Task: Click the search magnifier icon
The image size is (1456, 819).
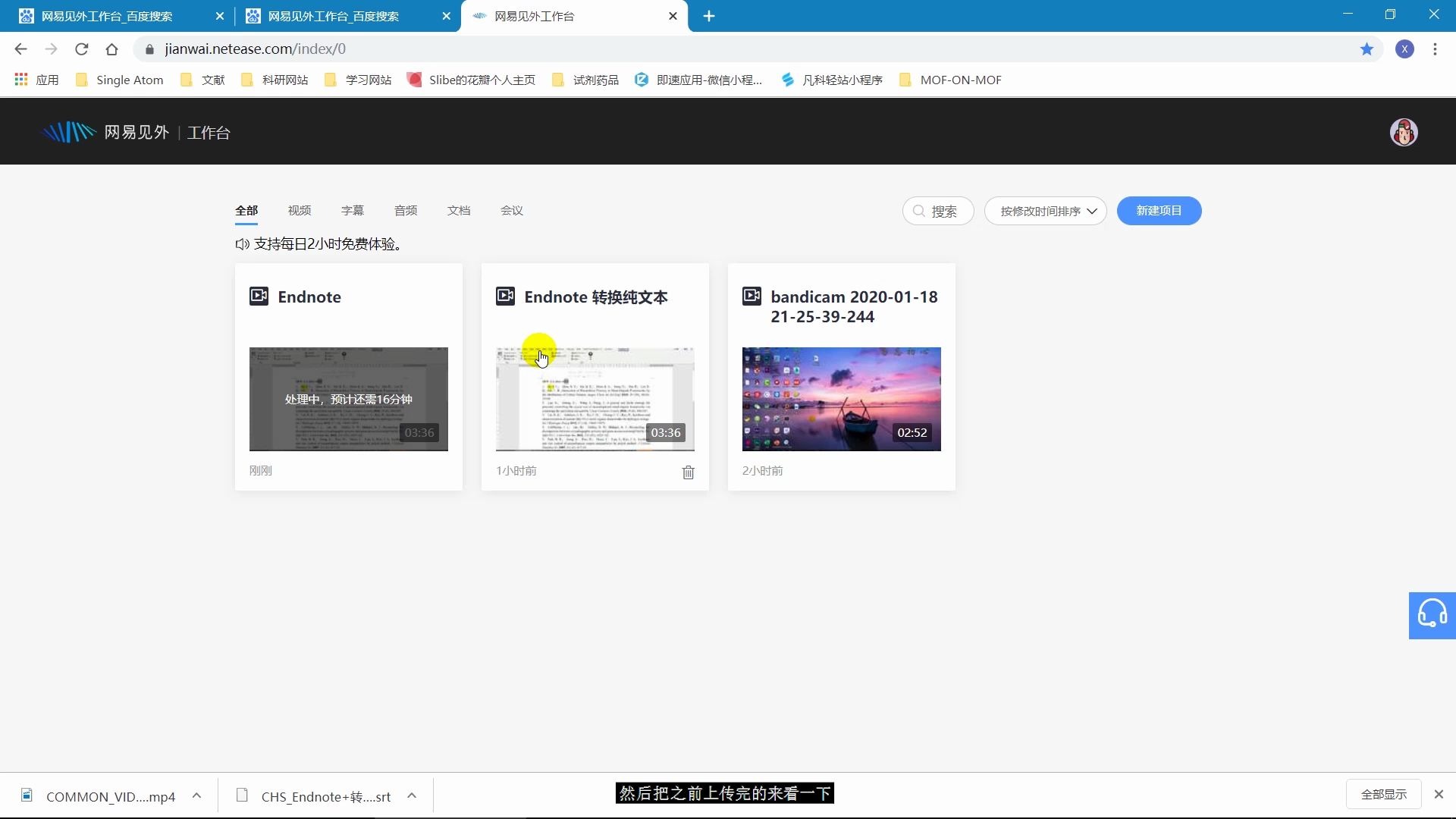Action: point(919,211)
